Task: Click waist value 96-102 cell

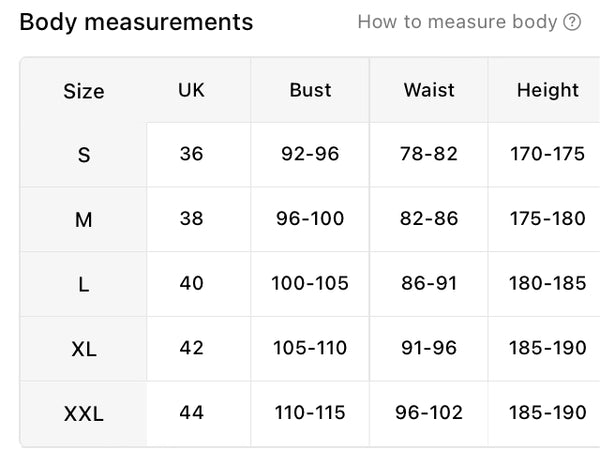Action: pyautogui.click(x=429, y=413)
